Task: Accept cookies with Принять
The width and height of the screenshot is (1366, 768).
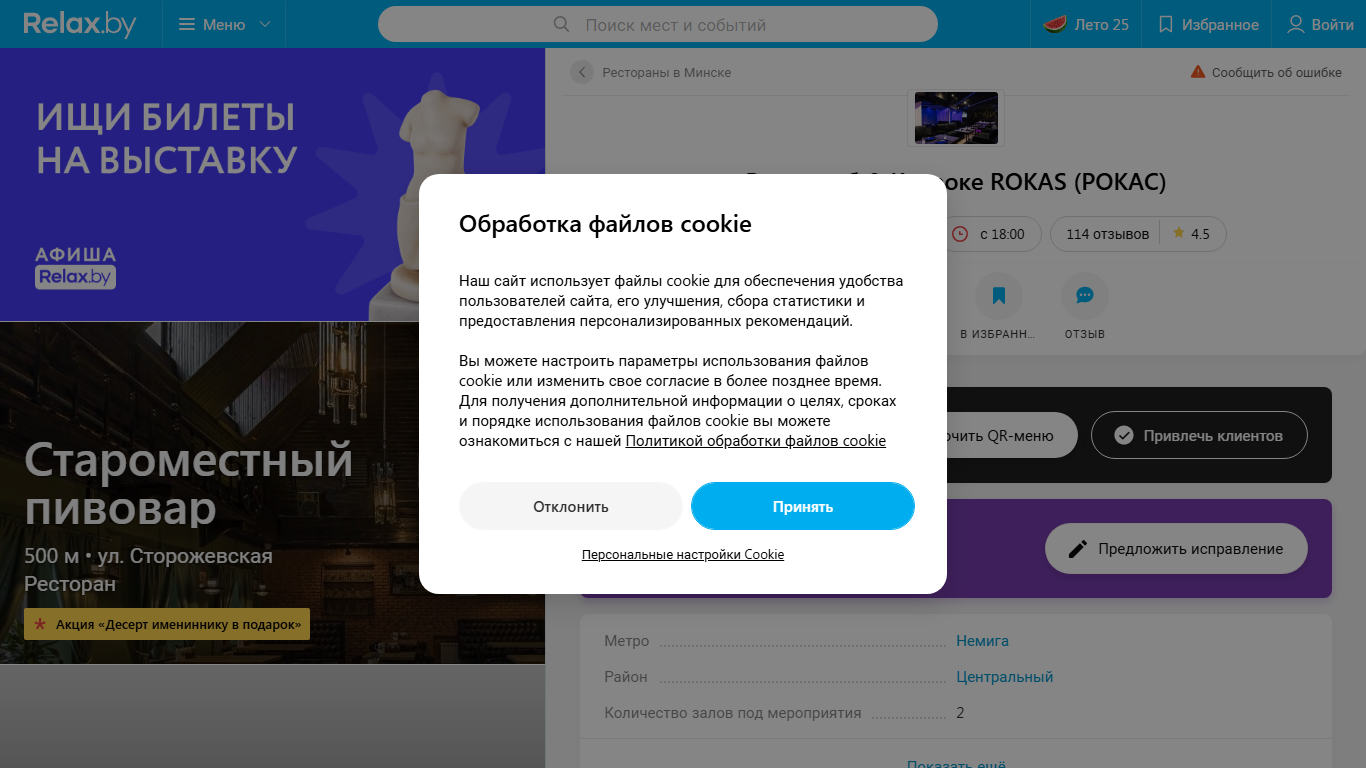Action: tap(803, 506)
